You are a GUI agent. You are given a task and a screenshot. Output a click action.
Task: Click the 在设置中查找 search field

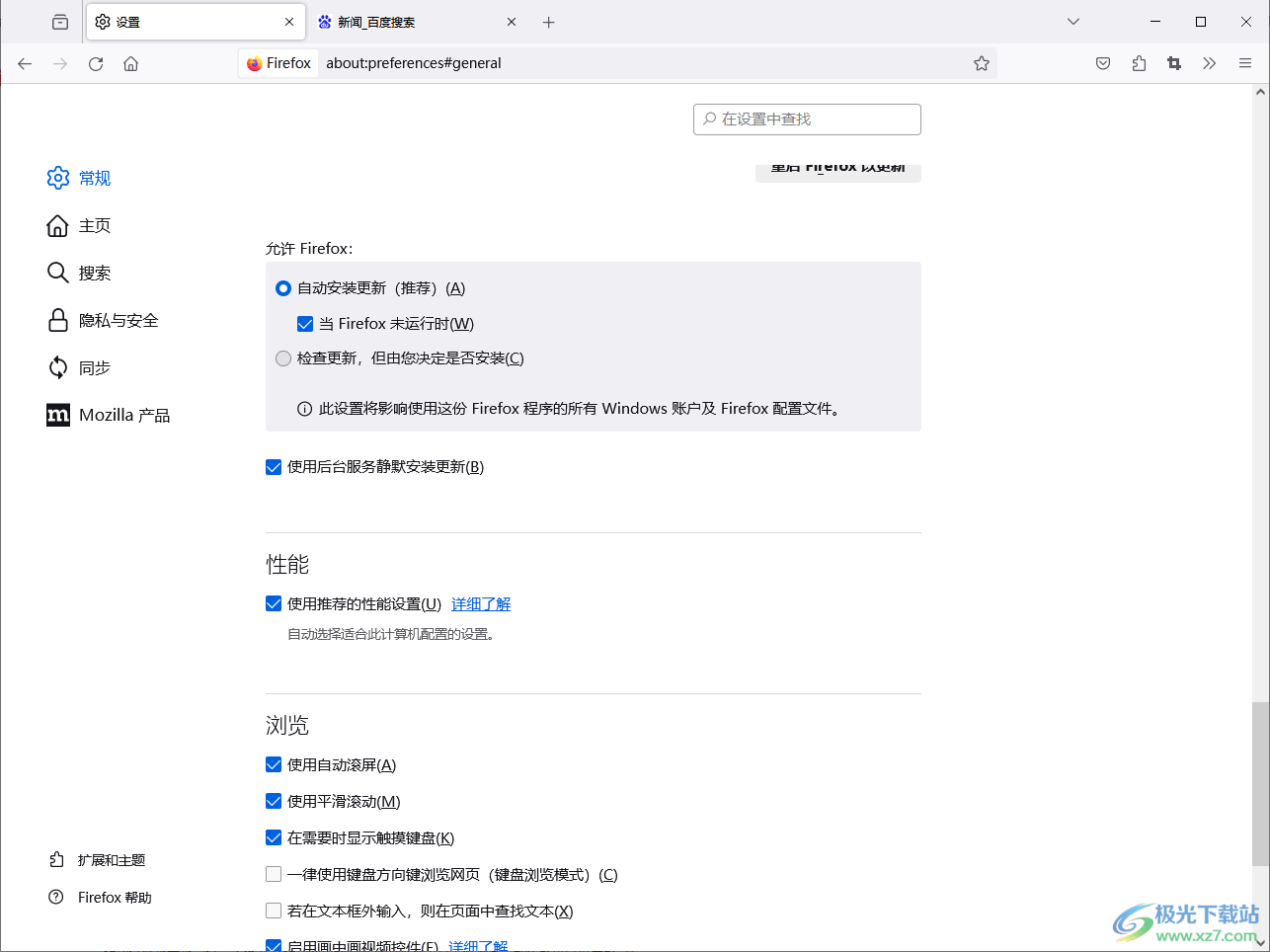(x=807, y=119)
